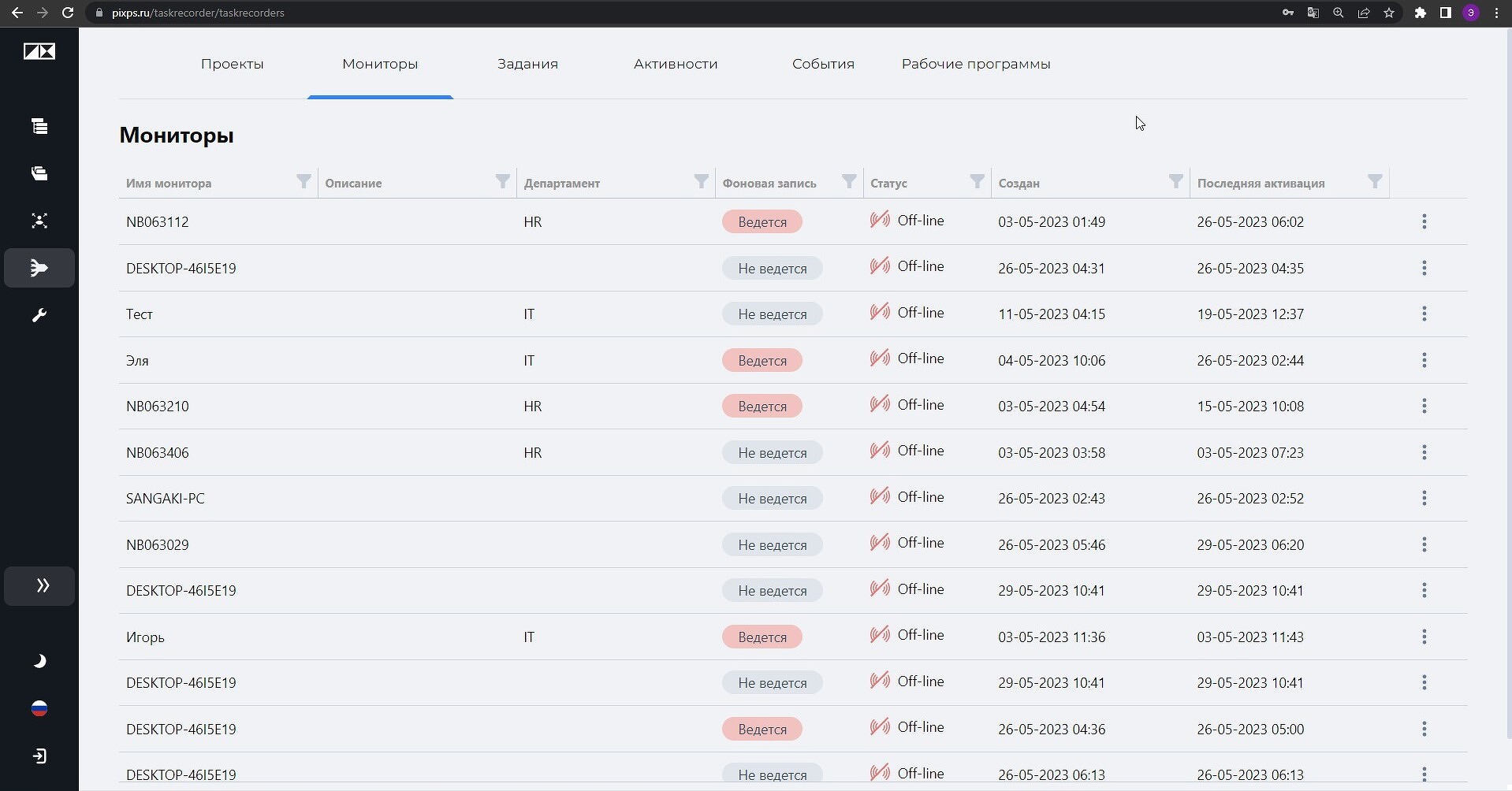Open the three-dot menu for NB063112 row

coord(1424,221)
